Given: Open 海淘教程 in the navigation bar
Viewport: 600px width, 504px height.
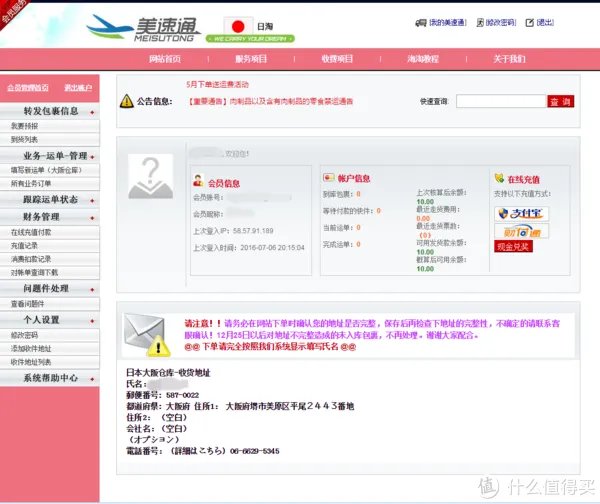Looking at the screenshot, I should [x=423, y=59].
